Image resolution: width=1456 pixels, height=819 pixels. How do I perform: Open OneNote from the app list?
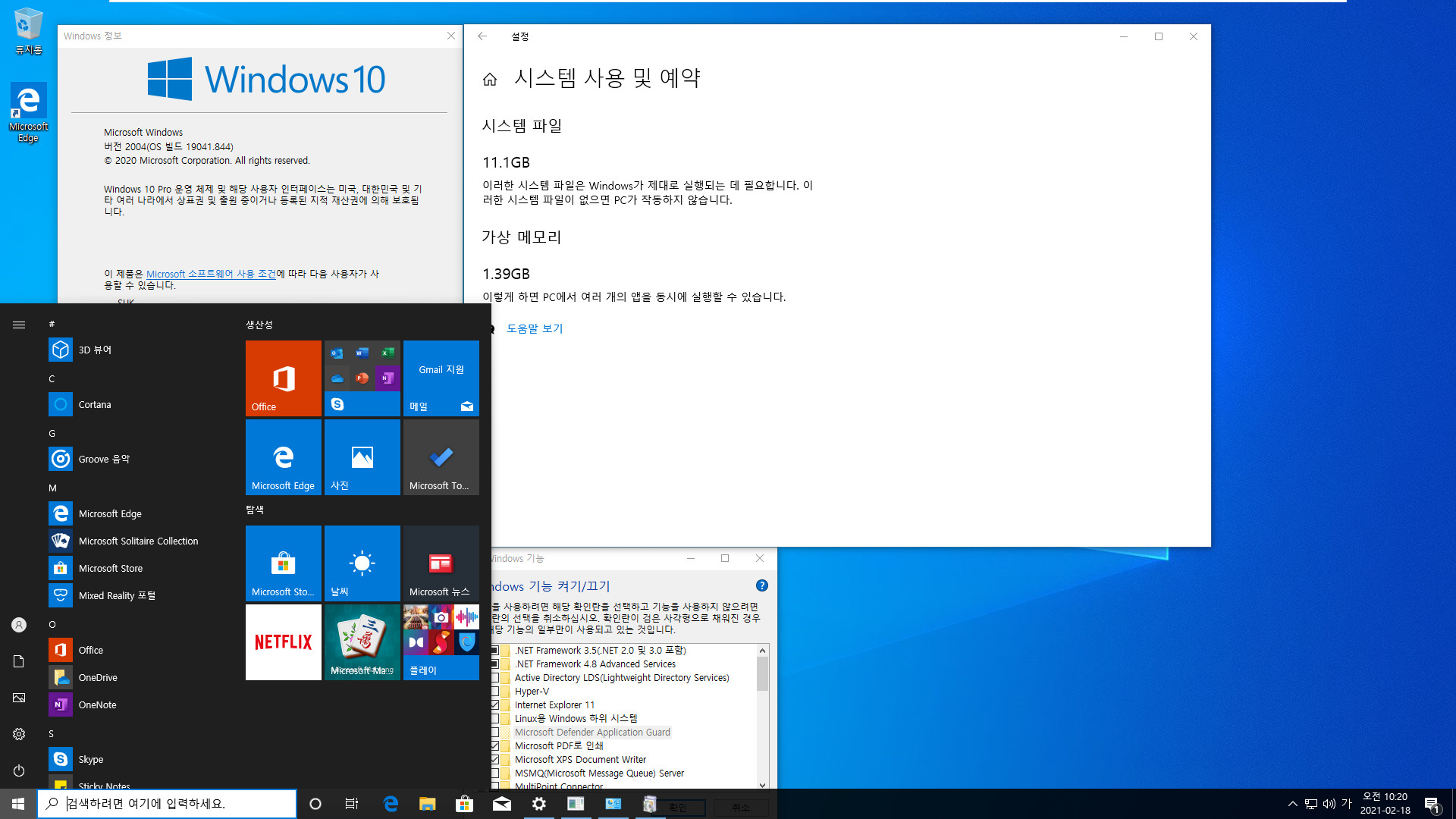pyautogui.click(x=136, y=704)
